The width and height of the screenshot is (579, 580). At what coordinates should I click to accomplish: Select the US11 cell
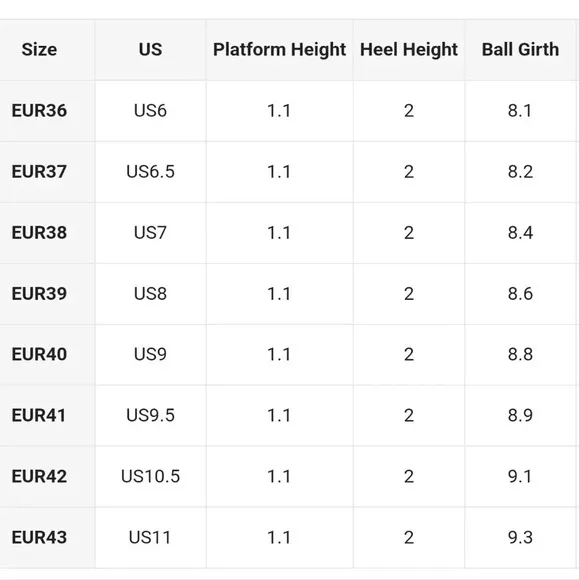pos(150,537)
